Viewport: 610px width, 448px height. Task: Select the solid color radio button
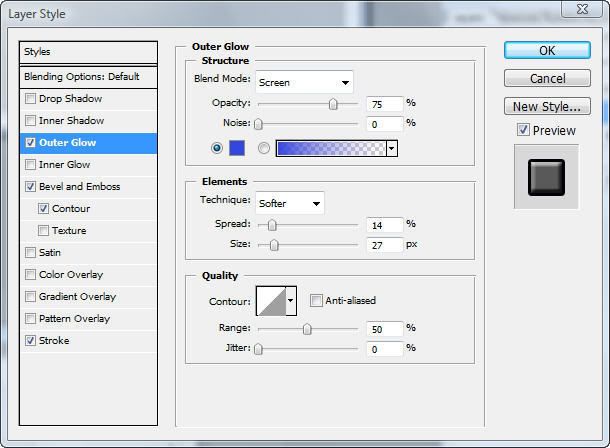point(217,148)
